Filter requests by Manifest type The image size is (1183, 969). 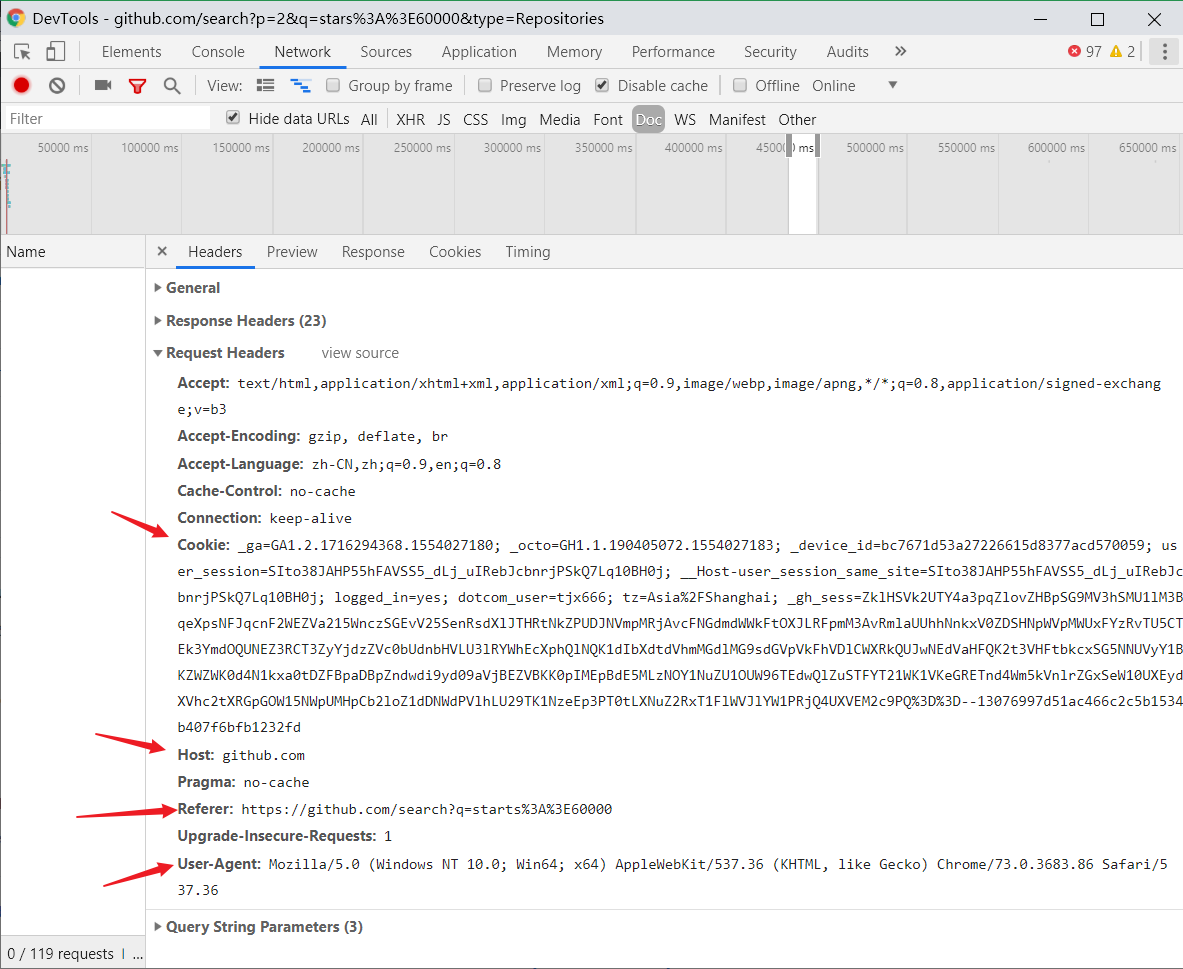(x=737, y=119)
